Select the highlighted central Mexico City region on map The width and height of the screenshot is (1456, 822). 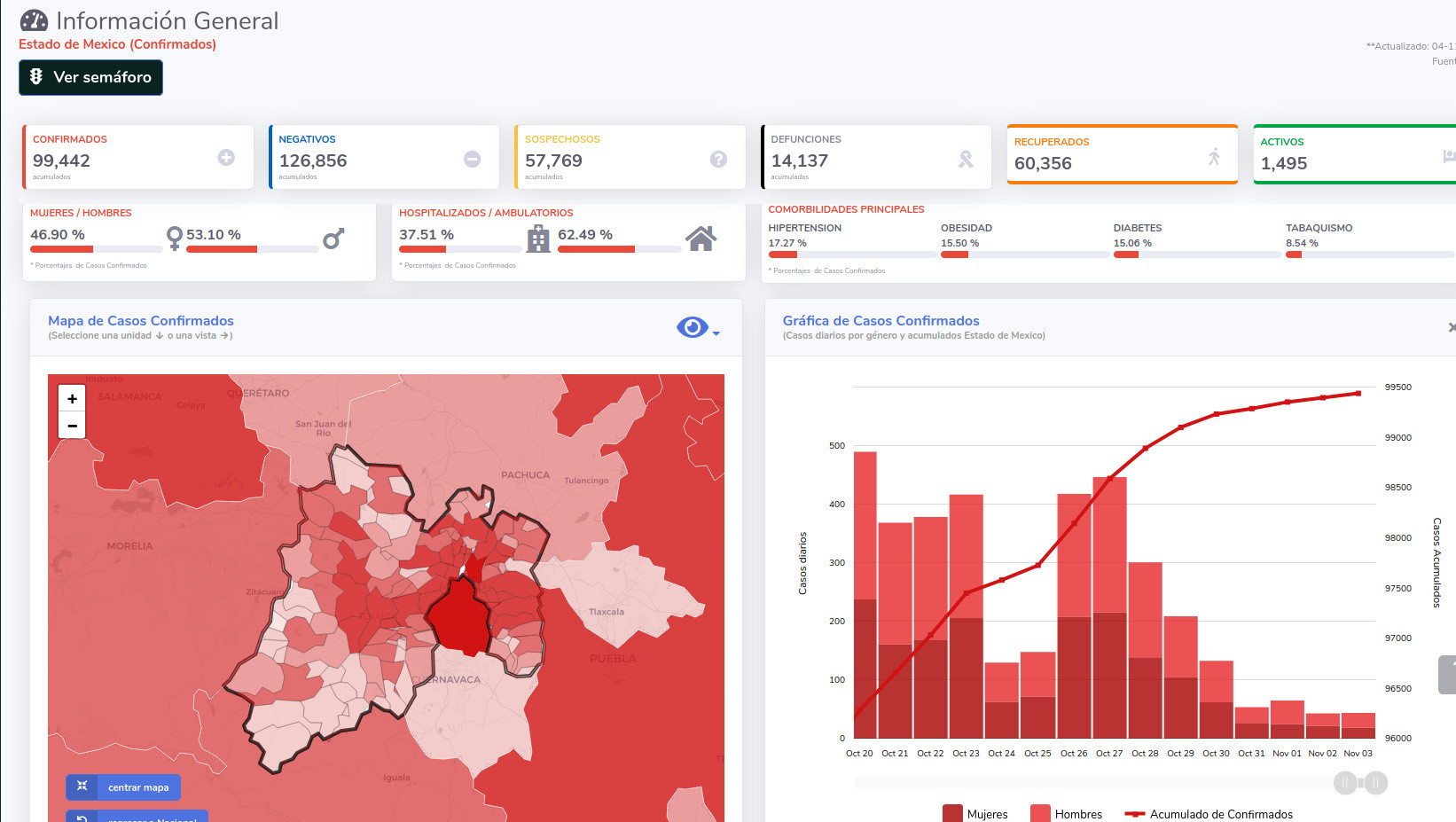pyautogui.click(x=459, y=616)
